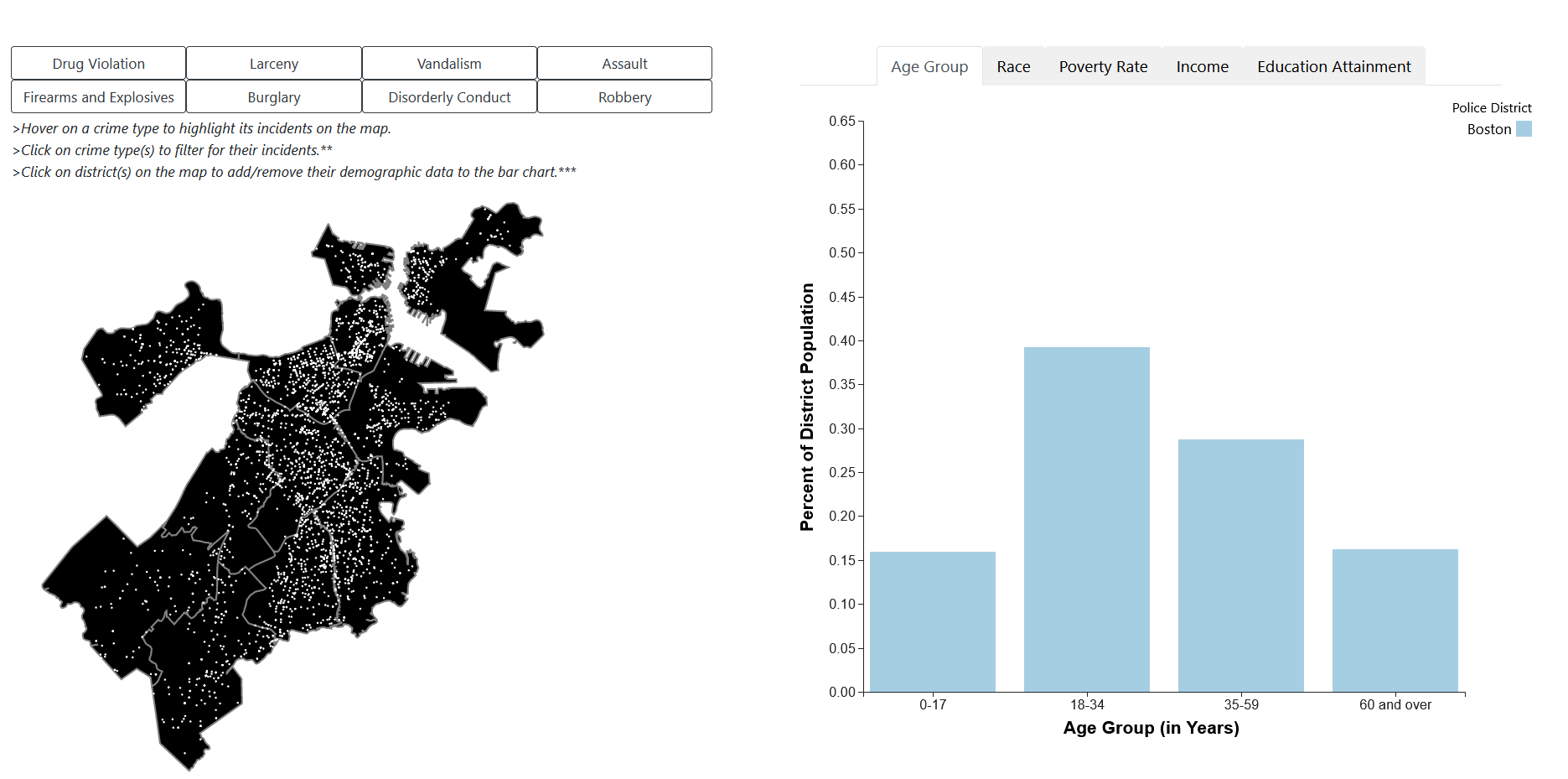Image resolution: width=1568 pixels, height=779 pixels.
Task: Click the Charlestown district north of downtown
Action: click(x=352, y=262)
